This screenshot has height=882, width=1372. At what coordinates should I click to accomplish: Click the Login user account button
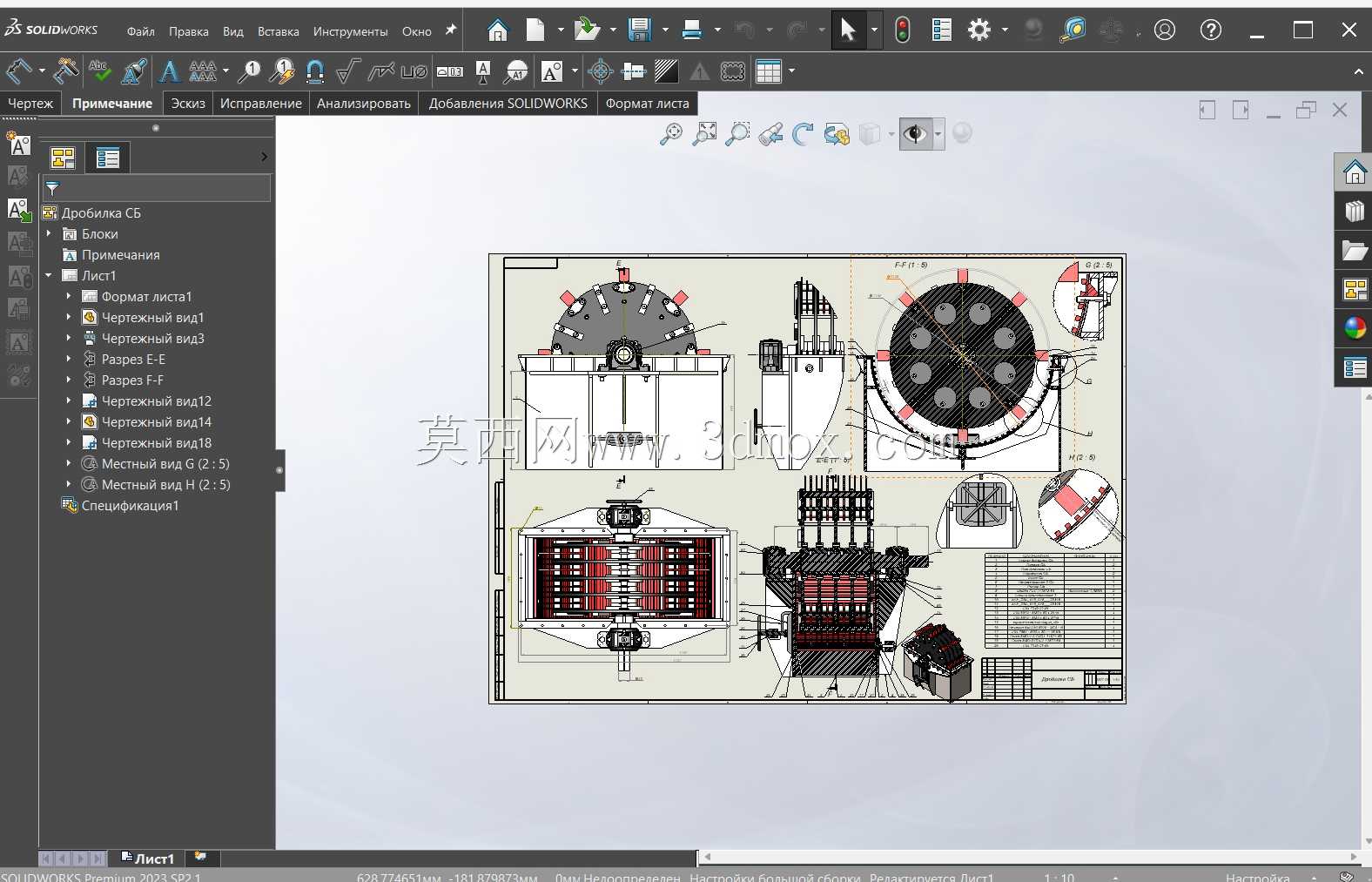[x=1165, y=30]
